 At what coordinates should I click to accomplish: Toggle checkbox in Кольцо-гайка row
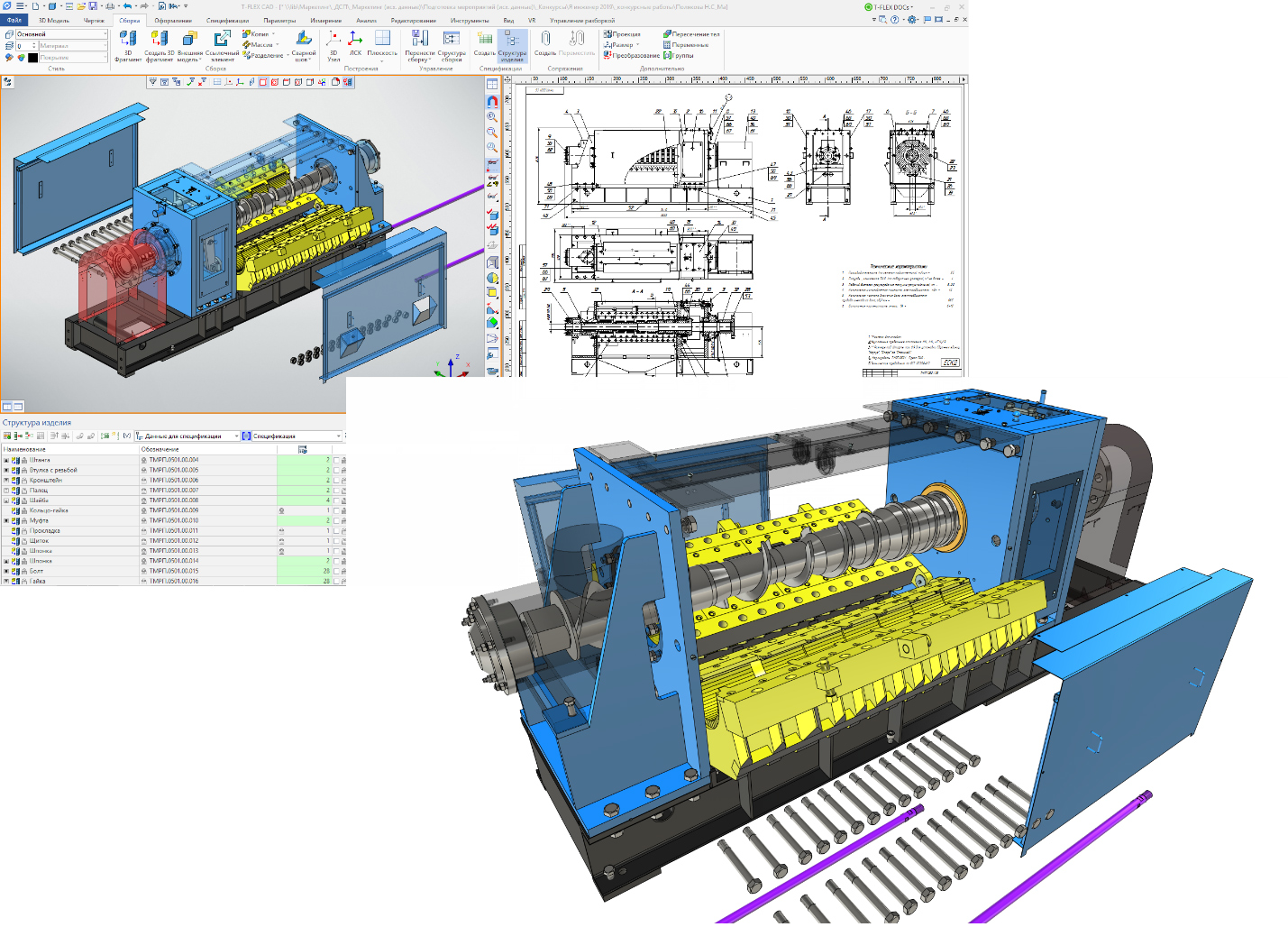coord(337,510)
